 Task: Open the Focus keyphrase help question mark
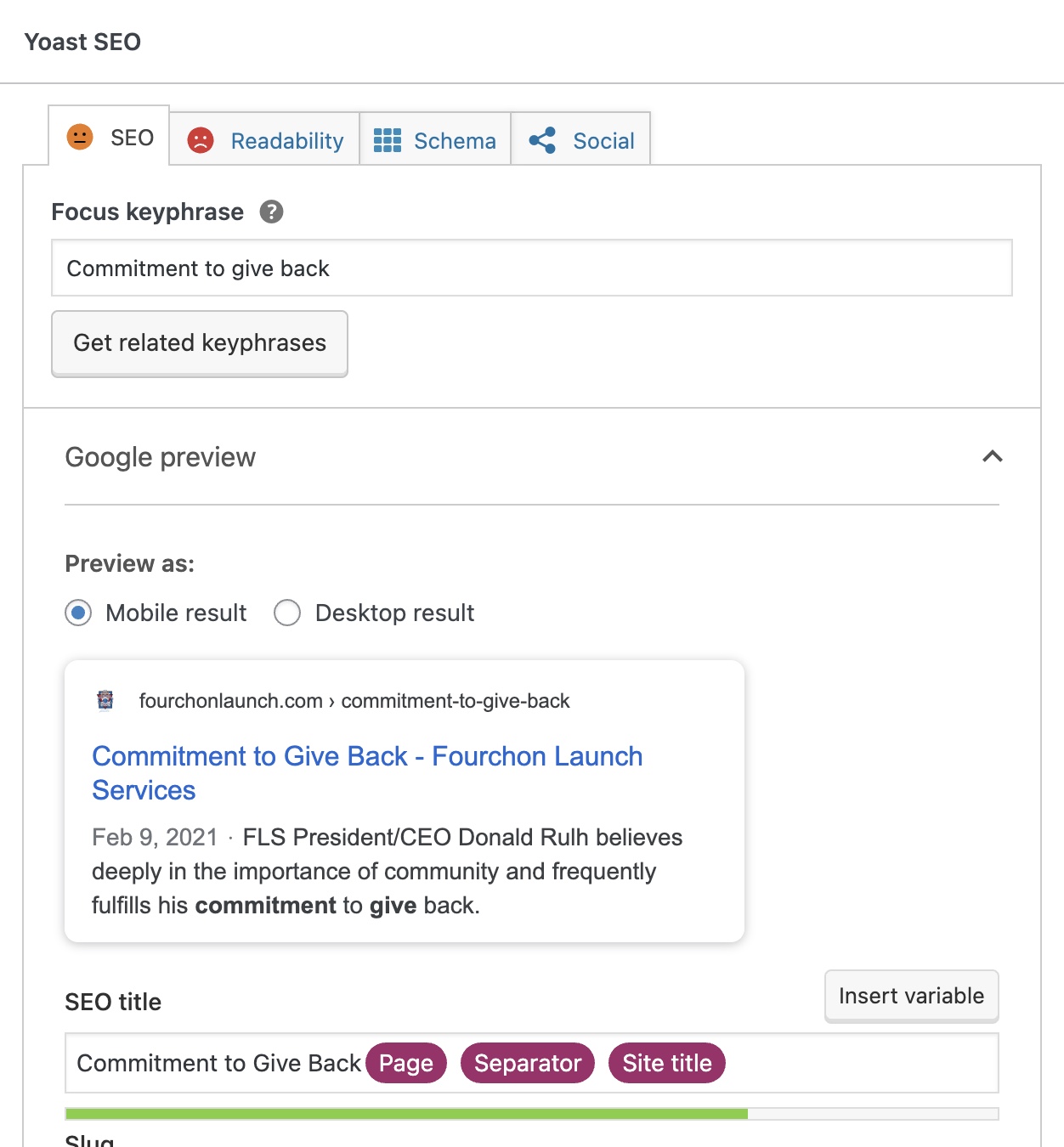271,212
